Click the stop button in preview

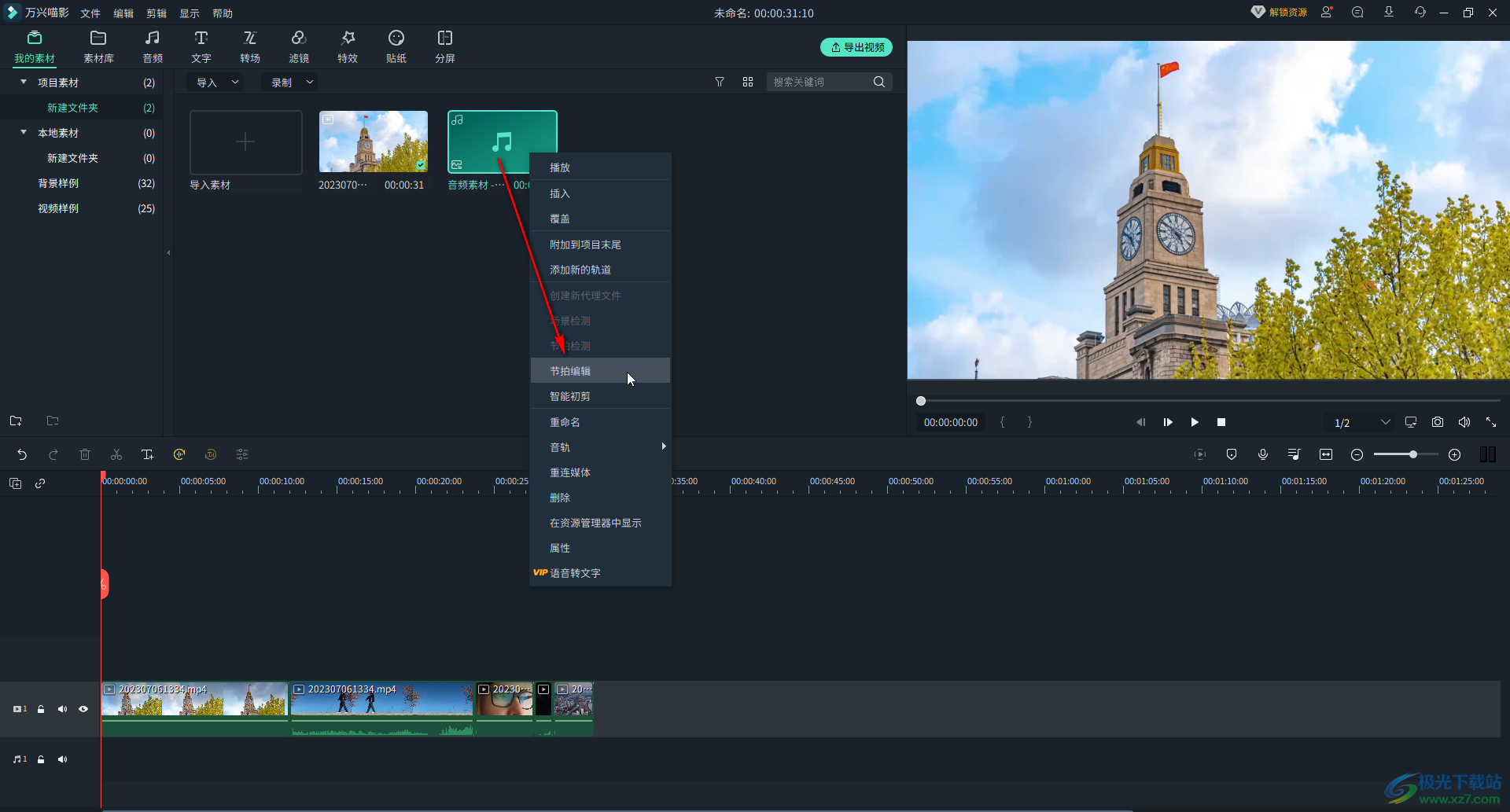pyautogui.click(x=1221, y=422)
